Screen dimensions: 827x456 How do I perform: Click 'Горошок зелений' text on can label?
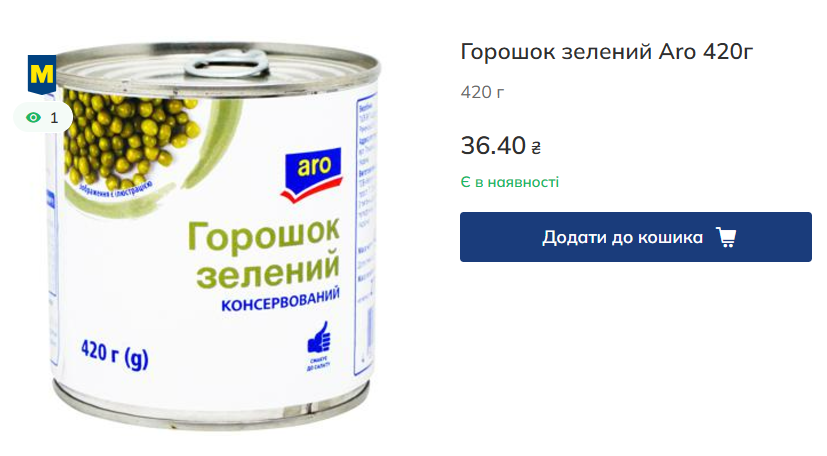tap(264, 253)
